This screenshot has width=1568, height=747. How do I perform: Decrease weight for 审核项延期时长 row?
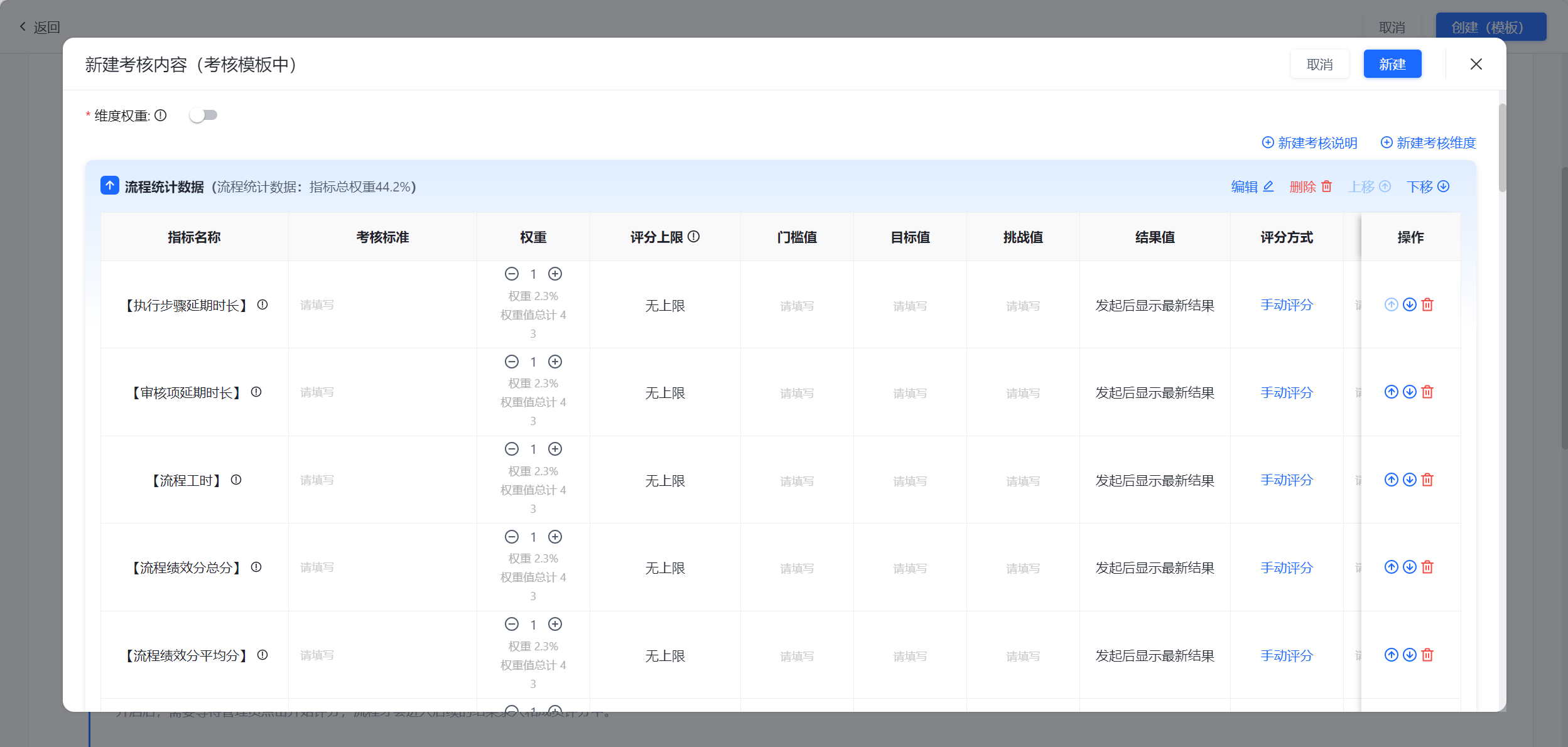point(512,362)
